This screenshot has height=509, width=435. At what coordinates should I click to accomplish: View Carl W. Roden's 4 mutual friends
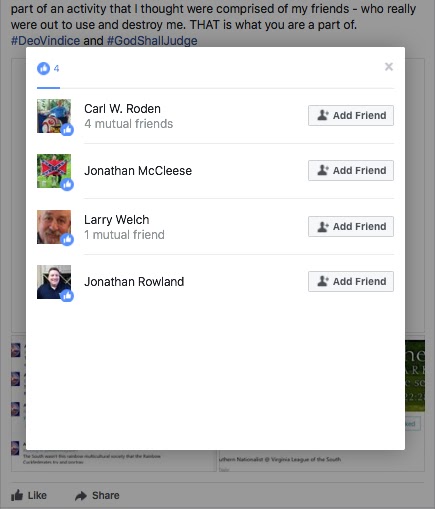click(129, 124)
